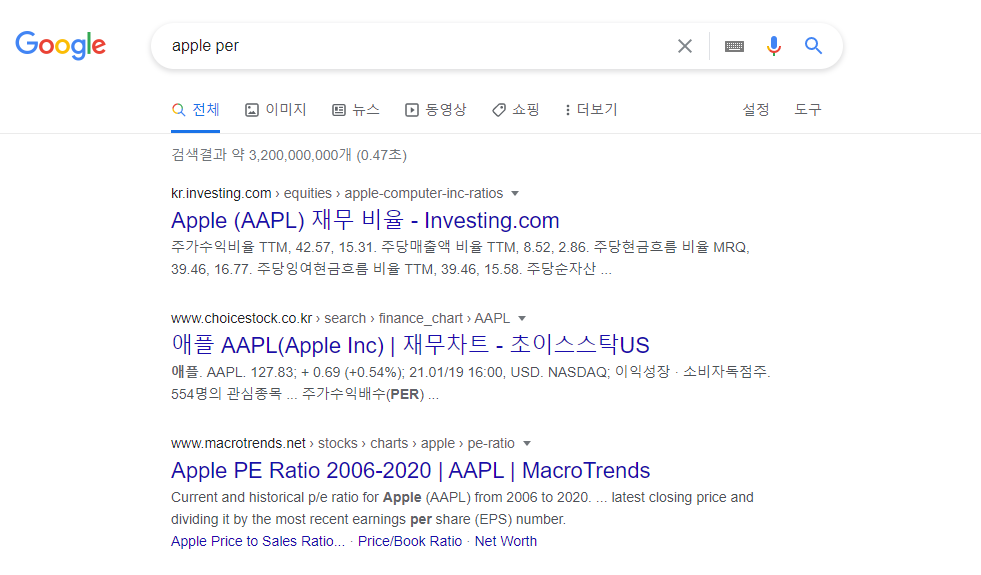Select the 전체 (All) tab
The image size is (981, 575).
[195, 110]
